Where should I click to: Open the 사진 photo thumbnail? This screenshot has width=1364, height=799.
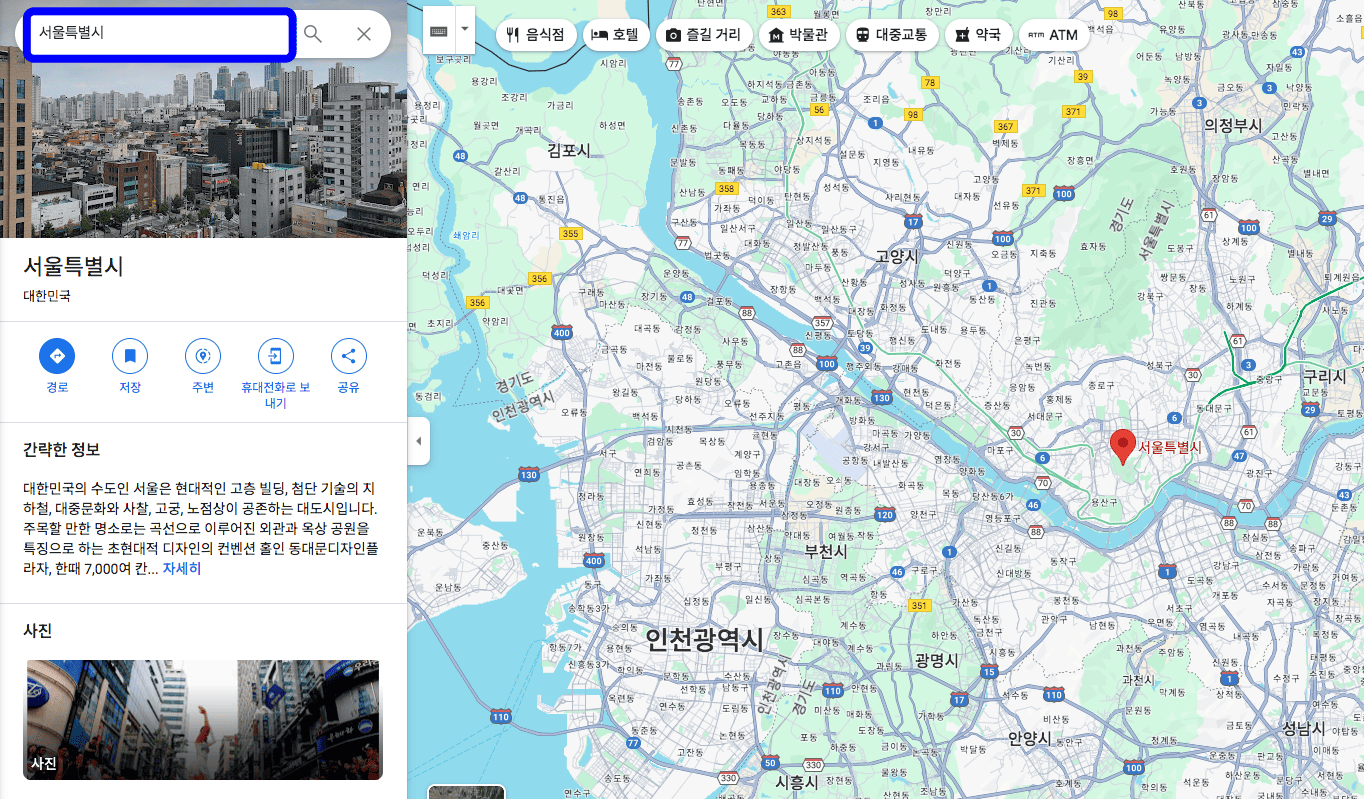point(203,720)
